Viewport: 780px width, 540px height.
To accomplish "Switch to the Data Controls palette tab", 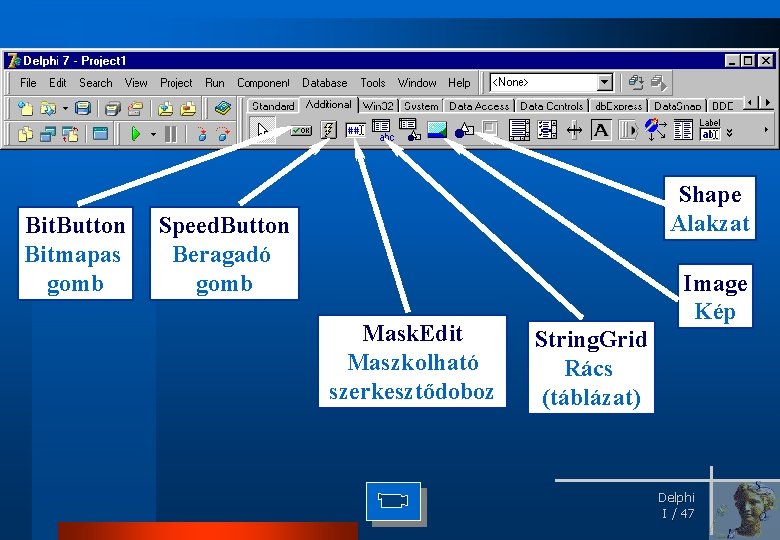I will tap(551, 106).
